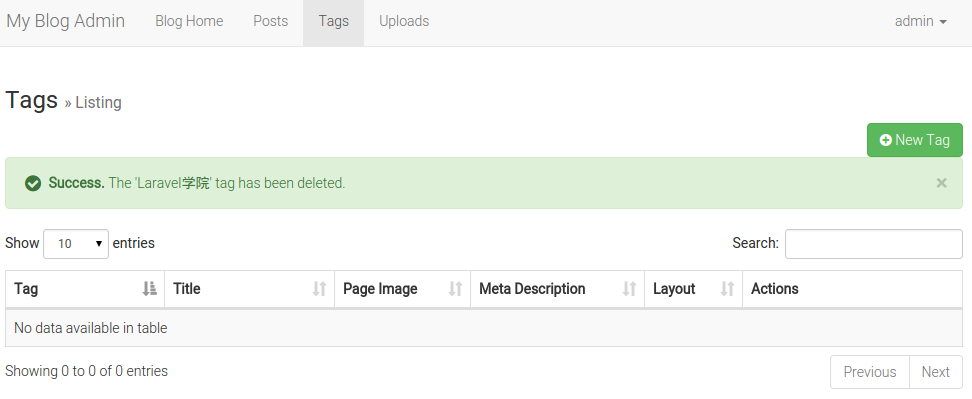
Task: Open Blog Home link
Action: click(x=189, y=21)
